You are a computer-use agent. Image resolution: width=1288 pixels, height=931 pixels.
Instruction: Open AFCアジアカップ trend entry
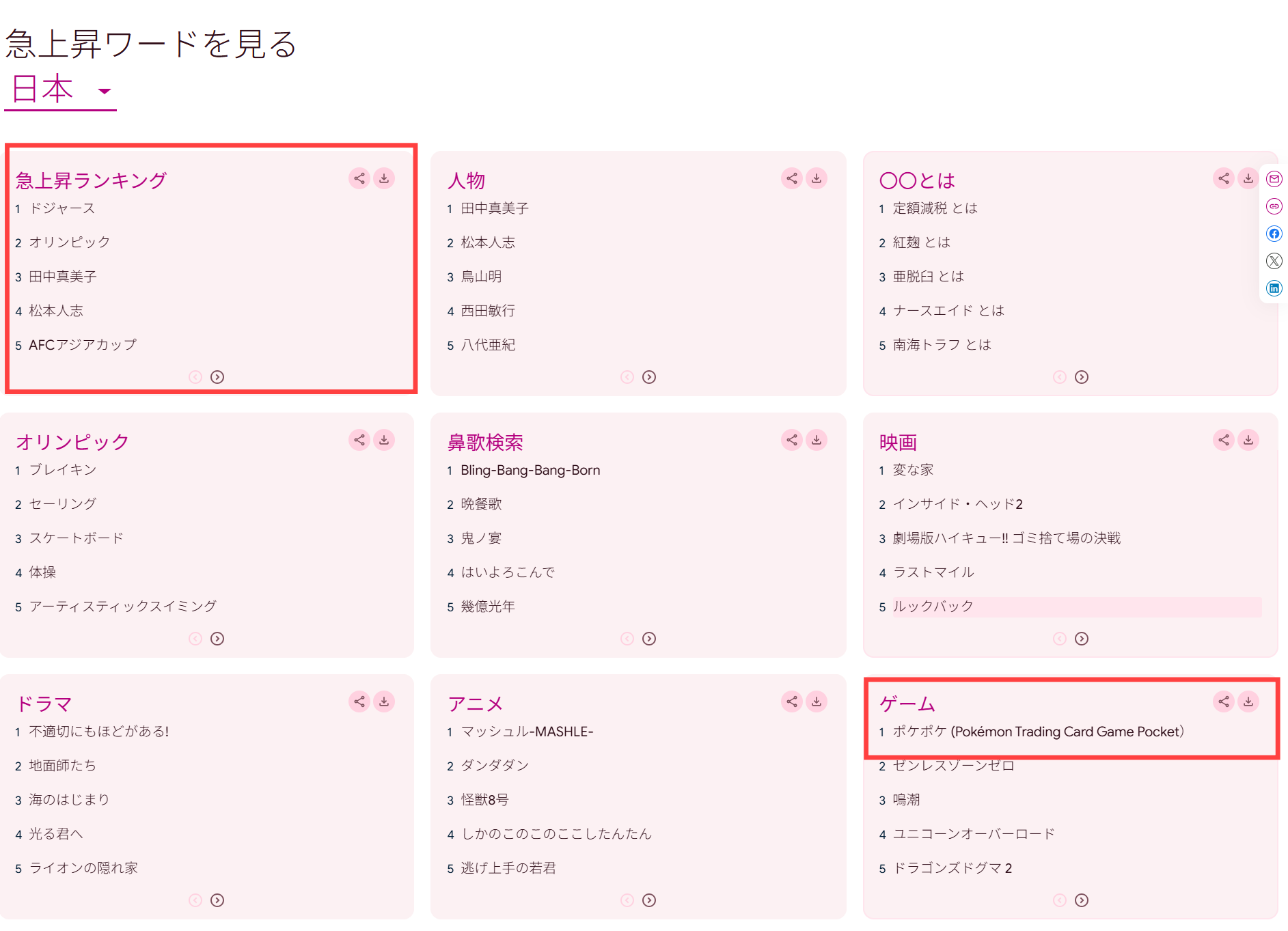[x=83, y=345]
